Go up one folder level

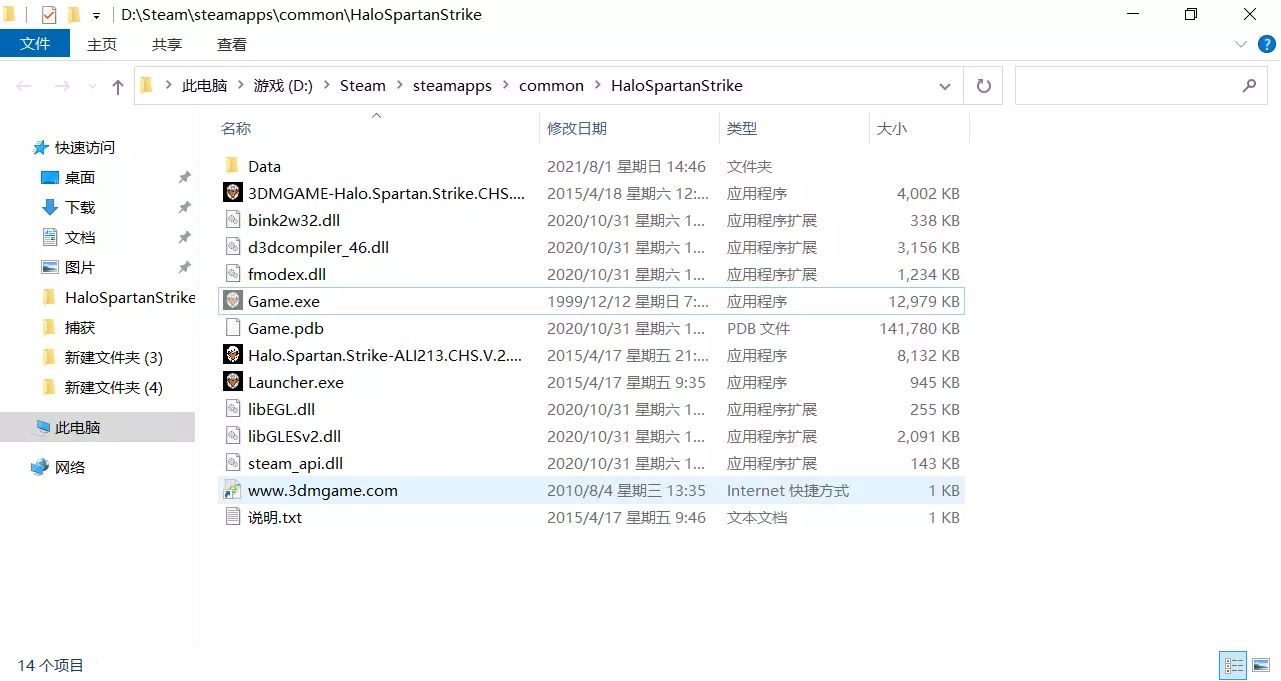118,86
